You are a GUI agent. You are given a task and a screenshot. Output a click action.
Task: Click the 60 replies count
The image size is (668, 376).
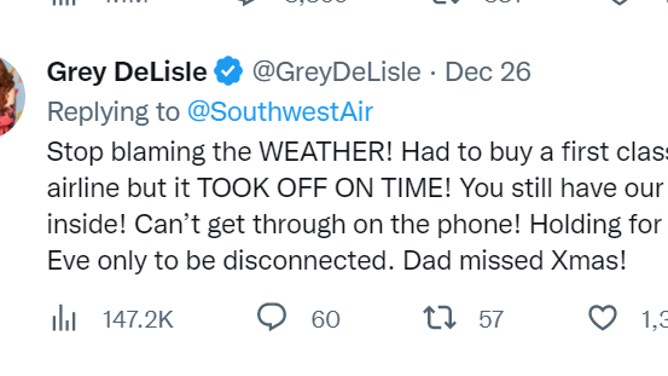(325, 319)
